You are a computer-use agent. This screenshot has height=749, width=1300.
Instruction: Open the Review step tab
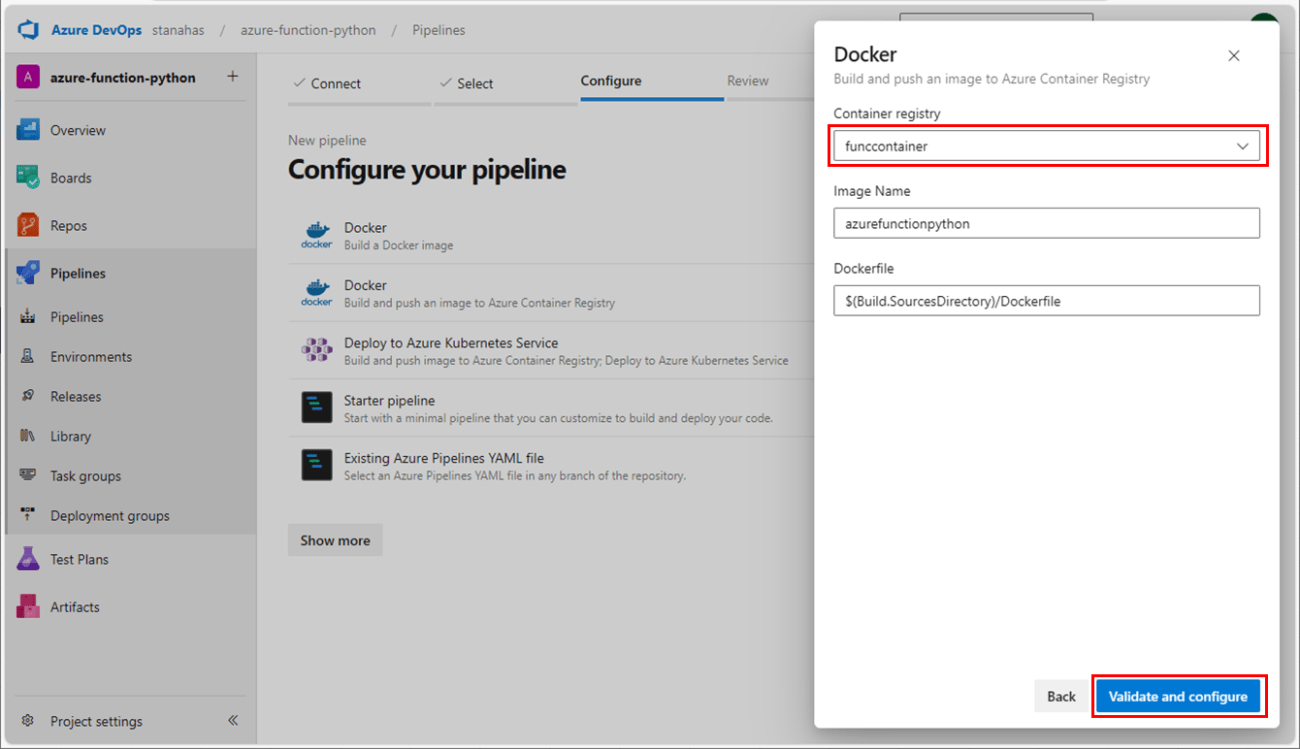point(748,81)
